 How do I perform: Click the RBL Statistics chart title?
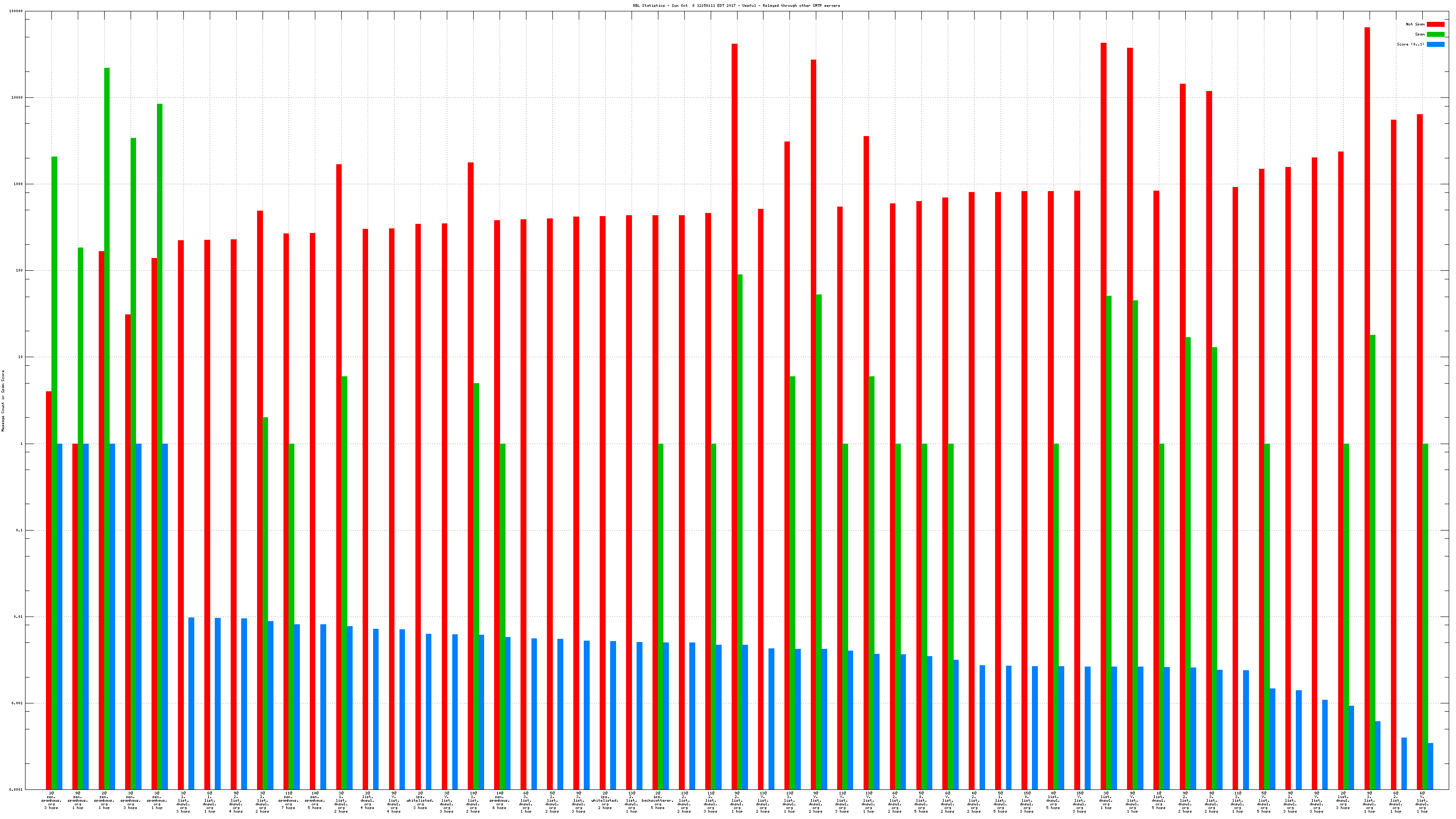(736, 5)
